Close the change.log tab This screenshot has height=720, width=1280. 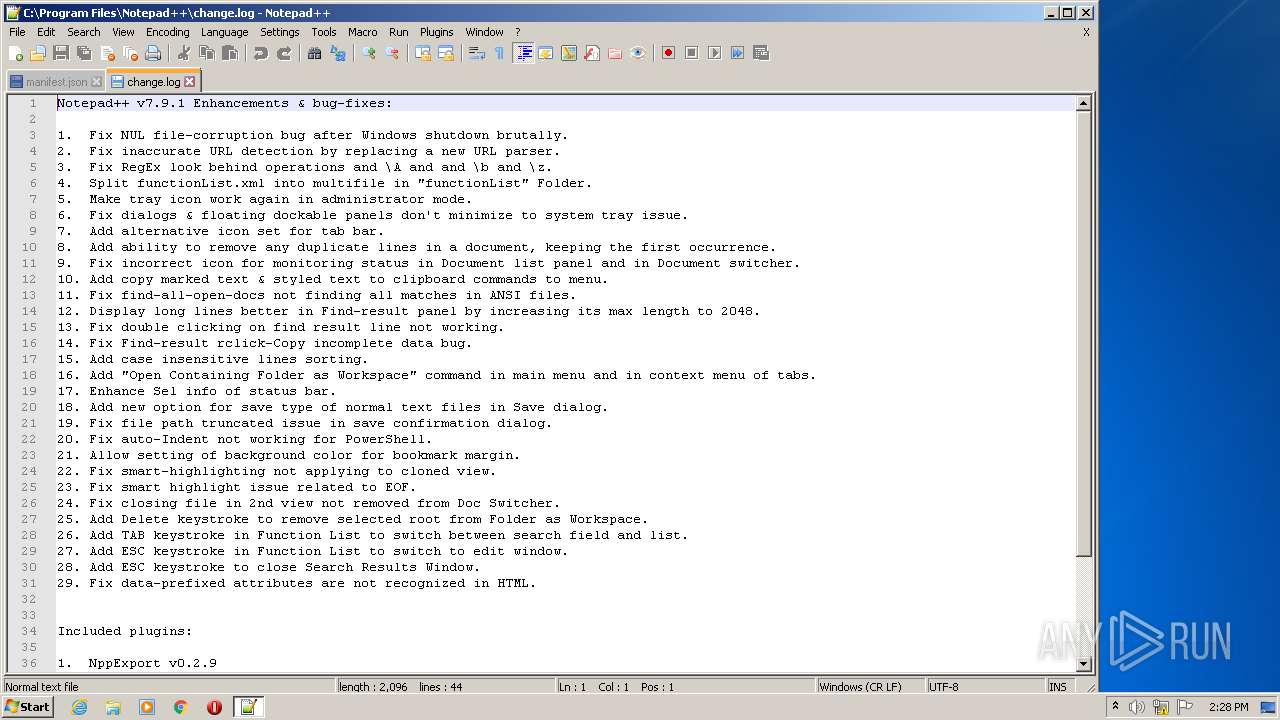pos(189,82)
